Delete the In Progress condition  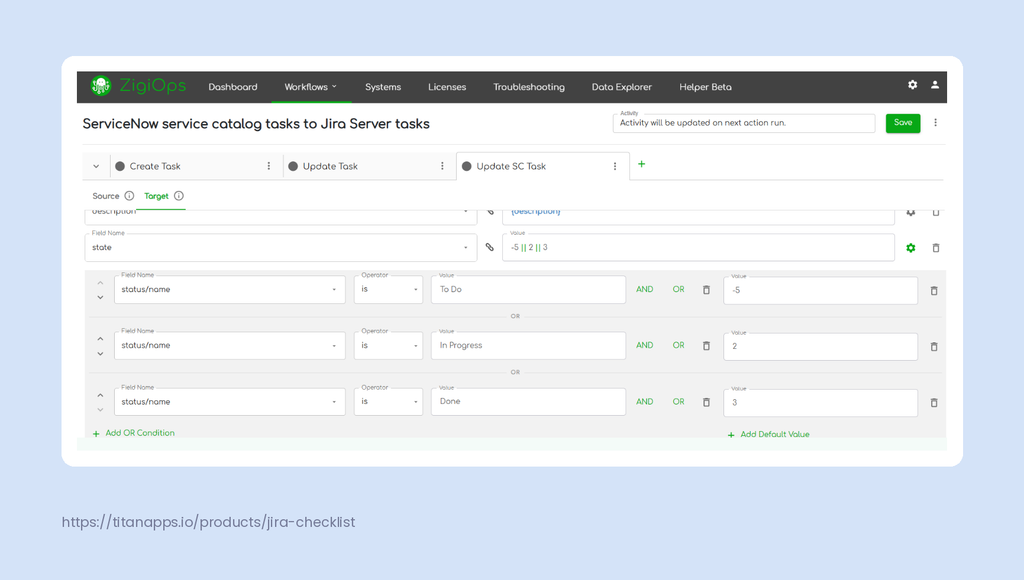tap(706, 346)
